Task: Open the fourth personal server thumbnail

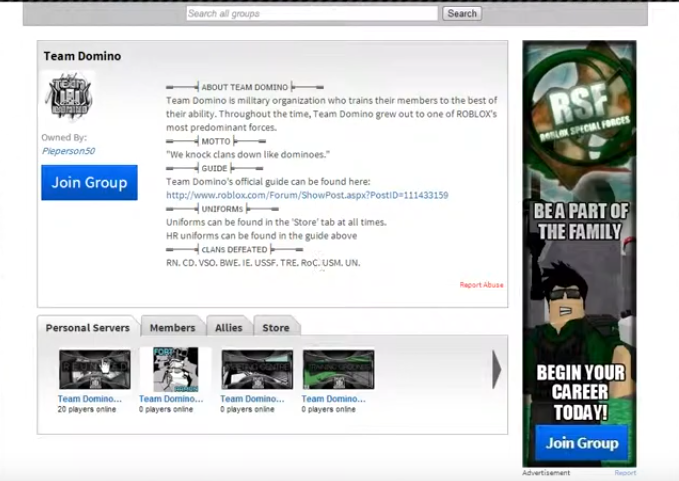Action: coord(338,369)
